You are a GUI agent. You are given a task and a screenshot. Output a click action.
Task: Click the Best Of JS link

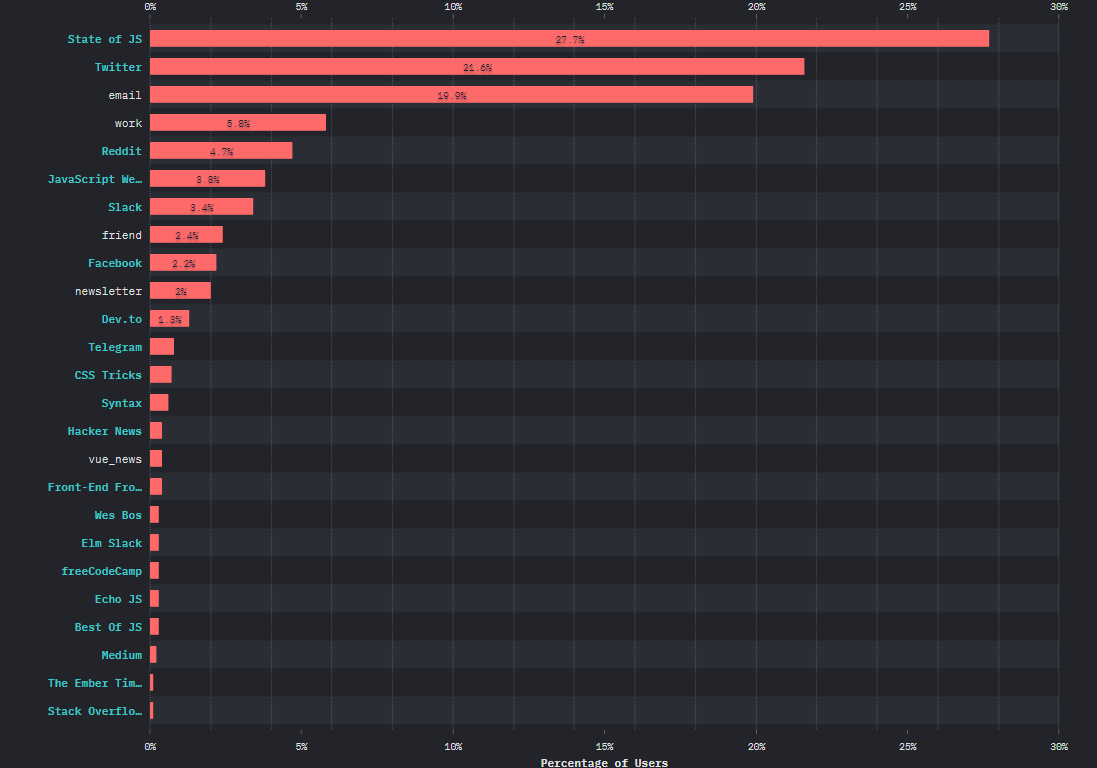click(108, 627)
